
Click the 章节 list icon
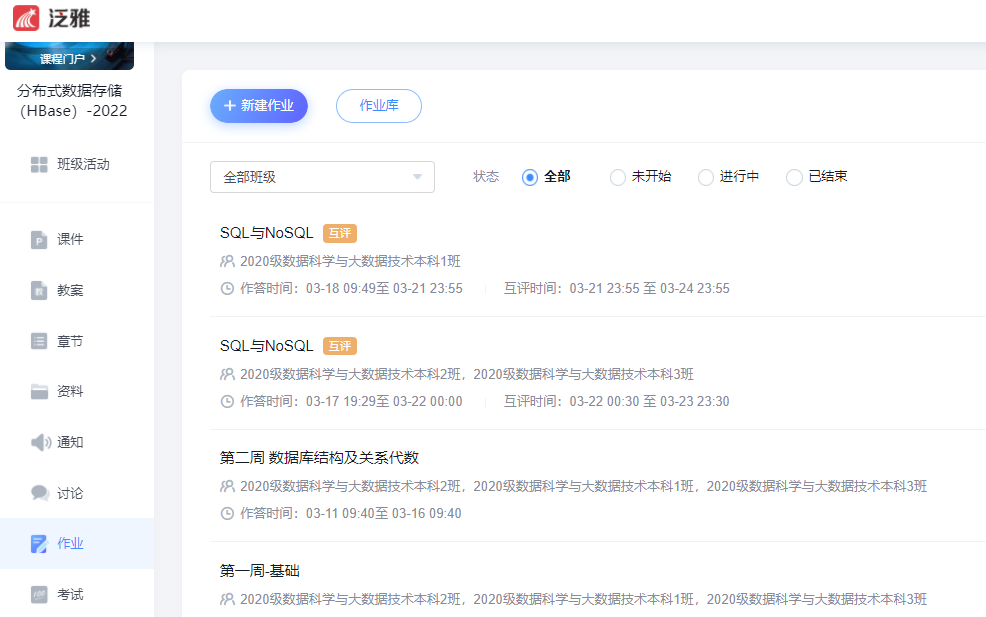click(x=39, y=342)
